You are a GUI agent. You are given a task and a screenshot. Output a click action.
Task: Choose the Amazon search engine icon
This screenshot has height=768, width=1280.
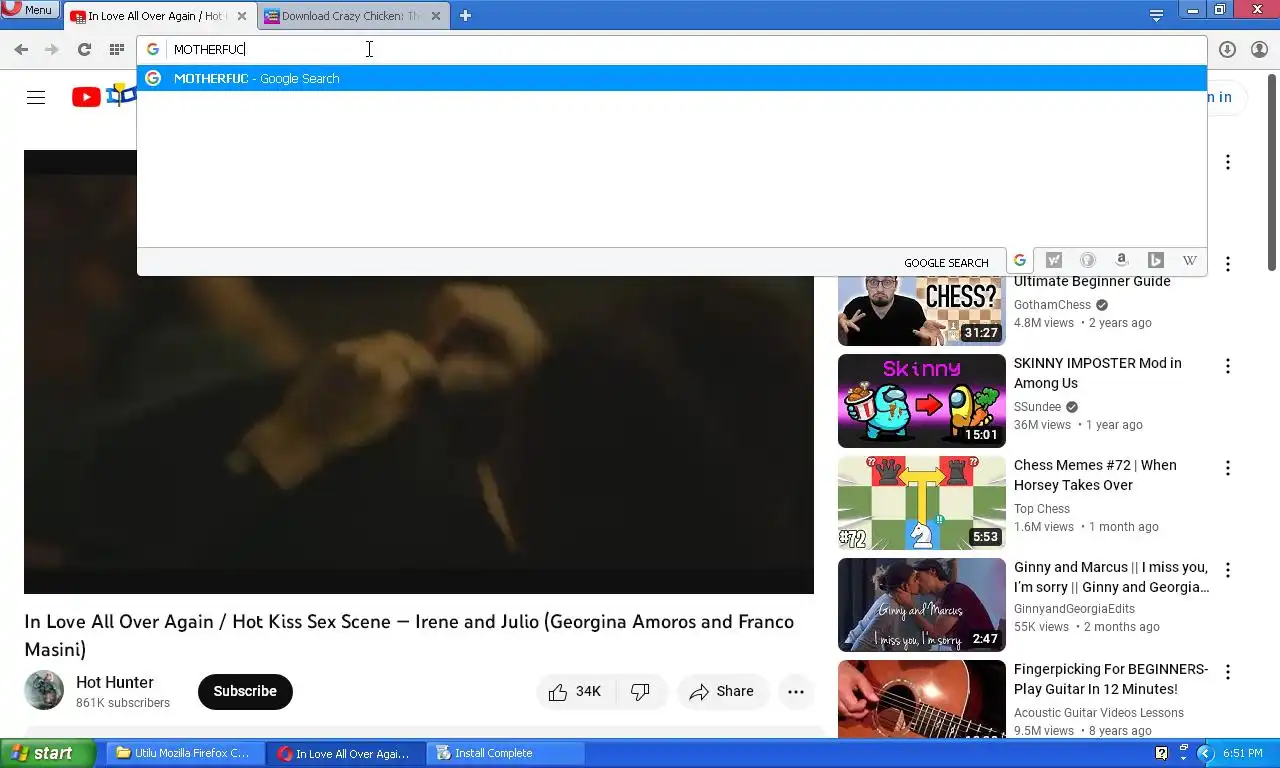coord(1121,261)
